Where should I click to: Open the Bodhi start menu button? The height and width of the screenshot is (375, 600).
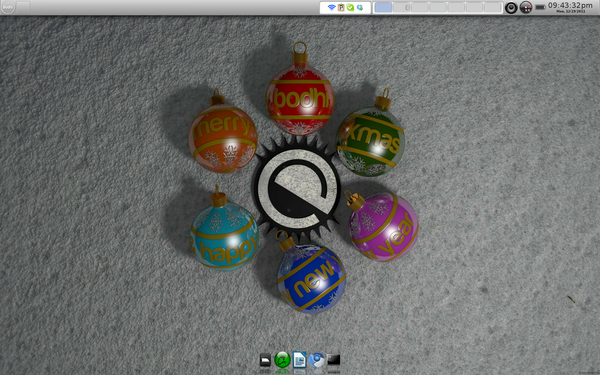[x=8, y=7]
